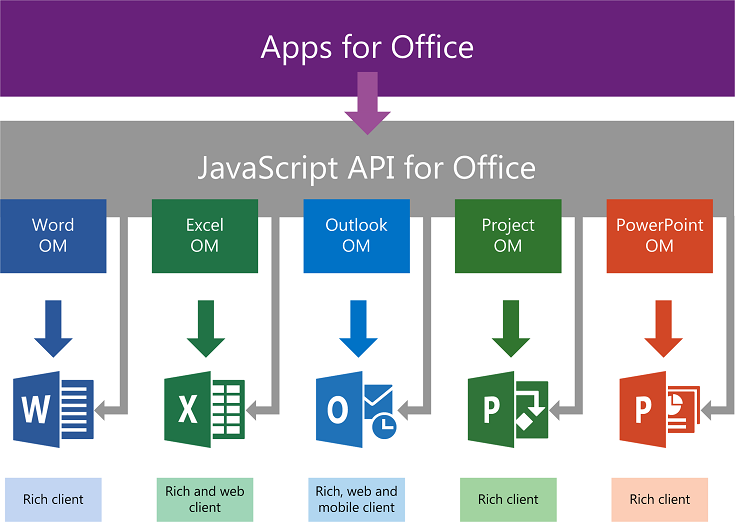Select the Excel OM box
This screenshot has height=522, width=735.
(x=205, y=236)
